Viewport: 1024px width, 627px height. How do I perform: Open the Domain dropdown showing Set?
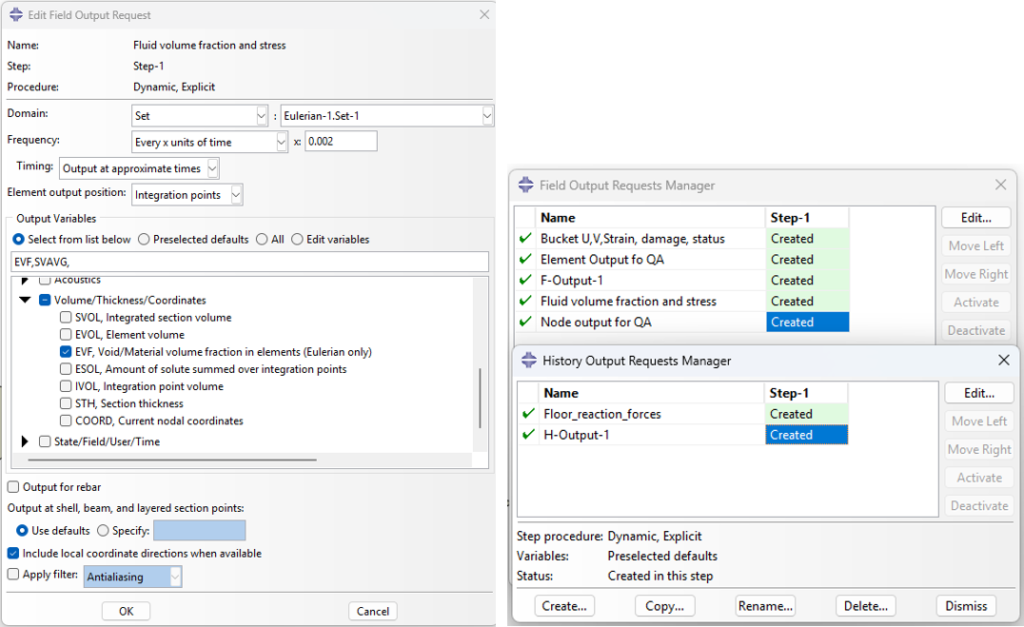click(200, 116)
